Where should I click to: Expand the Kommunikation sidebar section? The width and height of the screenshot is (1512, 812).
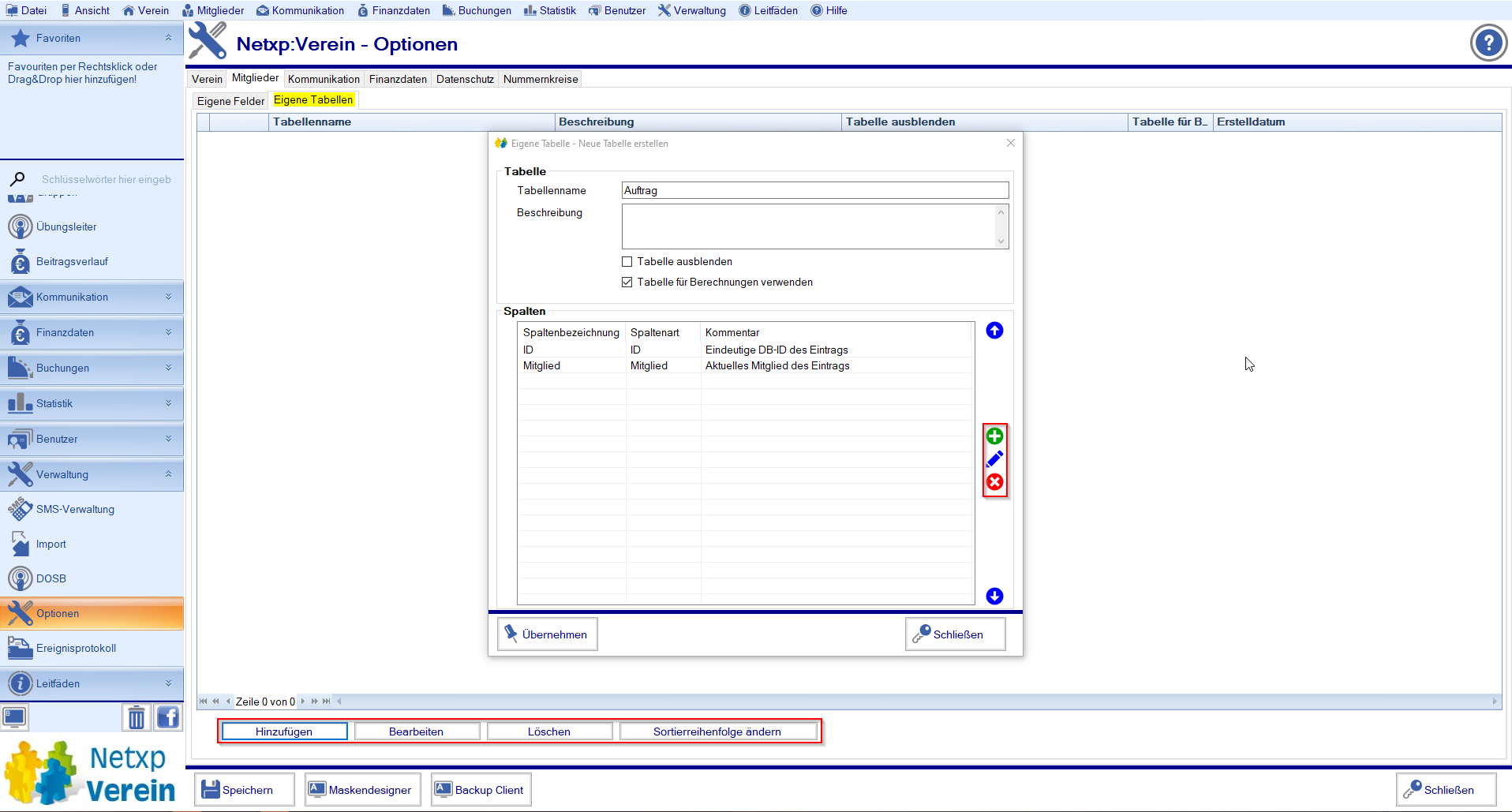tap(92, 297)
